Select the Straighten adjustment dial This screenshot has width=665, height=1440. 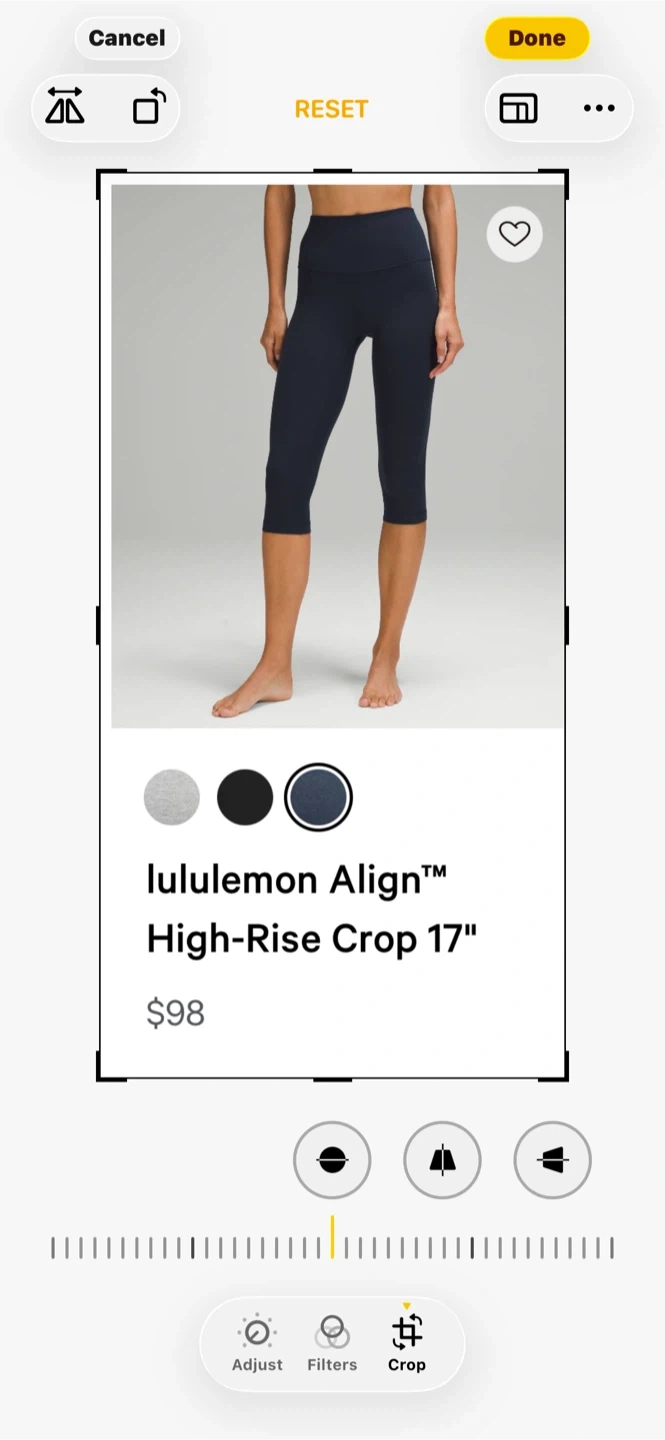pyautogui.click(x=332, y=1160)
